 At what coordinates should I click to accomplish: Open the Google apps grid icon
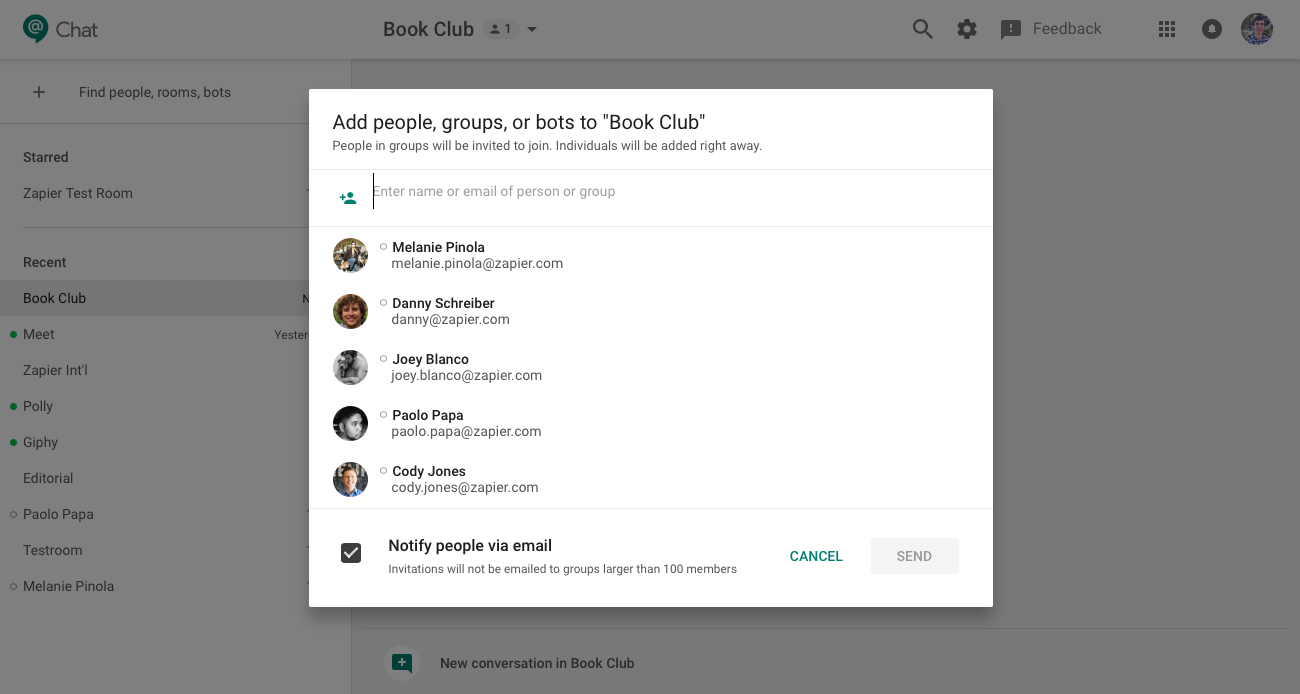[x=1166, y=29]
